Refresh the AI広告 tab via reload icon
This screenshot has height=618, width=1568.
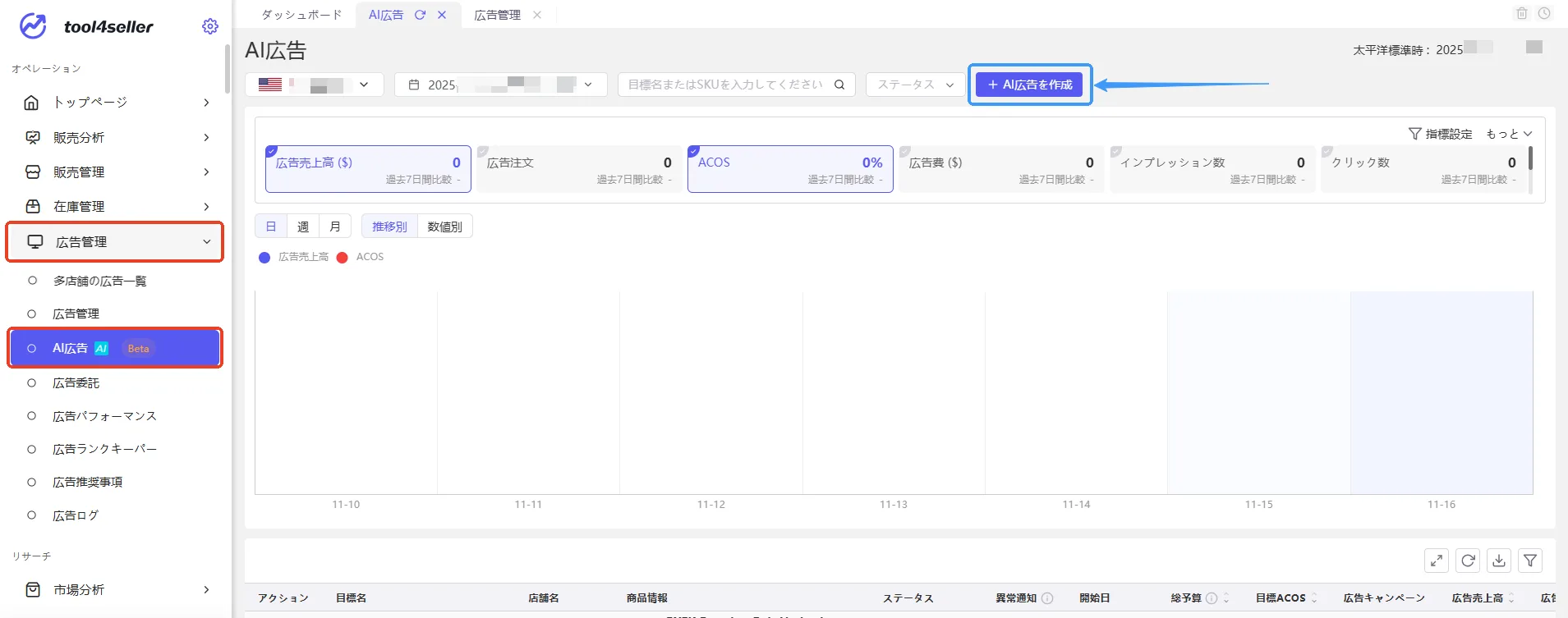point(420,15)
